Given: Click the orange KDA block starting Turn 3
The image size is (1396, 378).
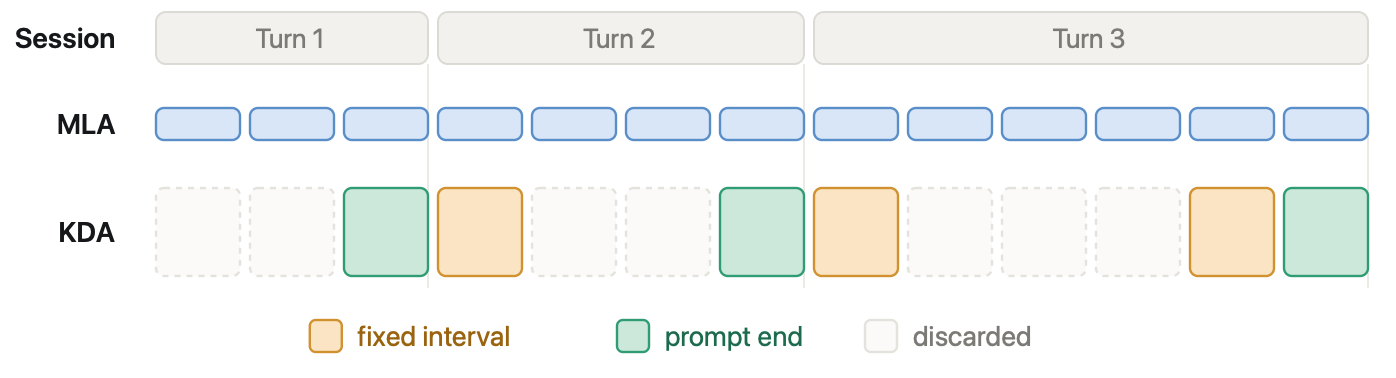Looking at the screenshot, I should pos(856,232).
